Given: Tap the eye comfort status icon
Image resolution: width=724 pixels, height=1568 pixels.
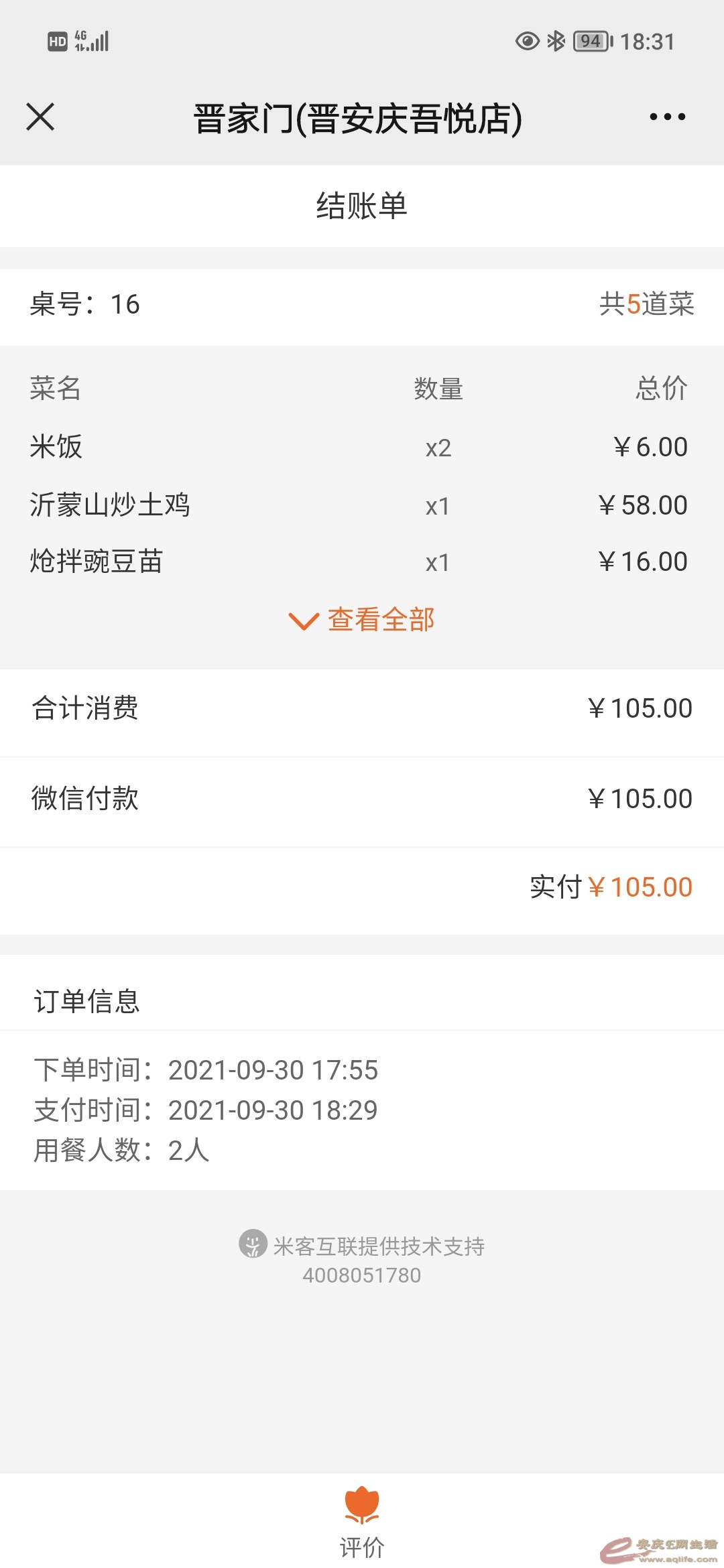Looking at the screenshot, I should pyautogui.click(x=527, y=42).
